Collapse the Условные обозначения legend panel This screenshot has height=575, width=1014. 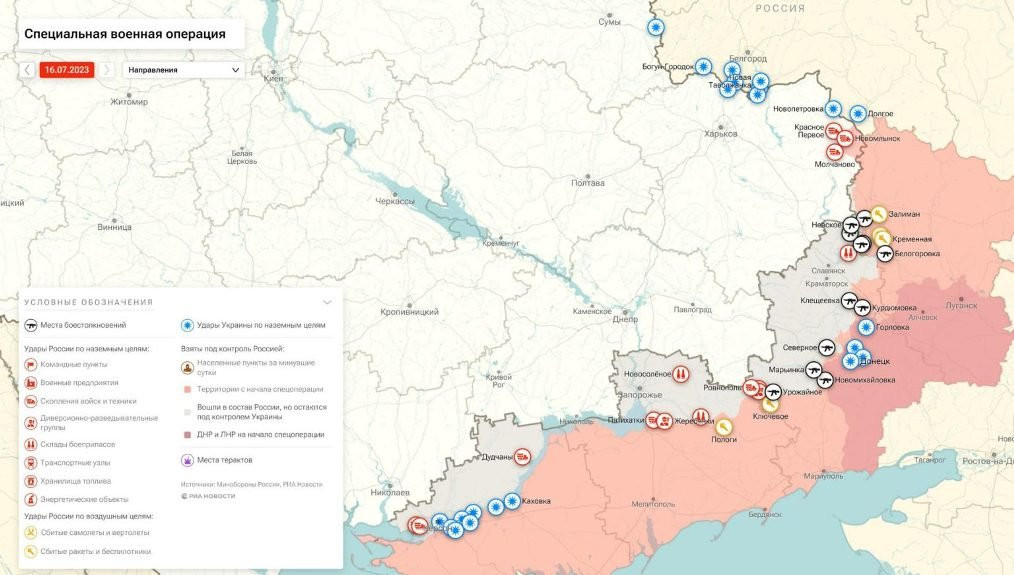326,301
